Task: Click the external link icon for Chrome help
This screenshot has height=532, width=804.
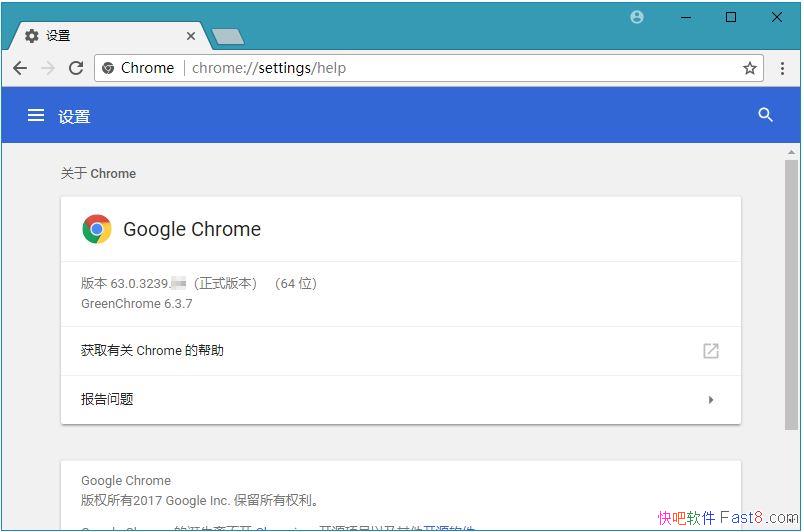Action: 711,351
